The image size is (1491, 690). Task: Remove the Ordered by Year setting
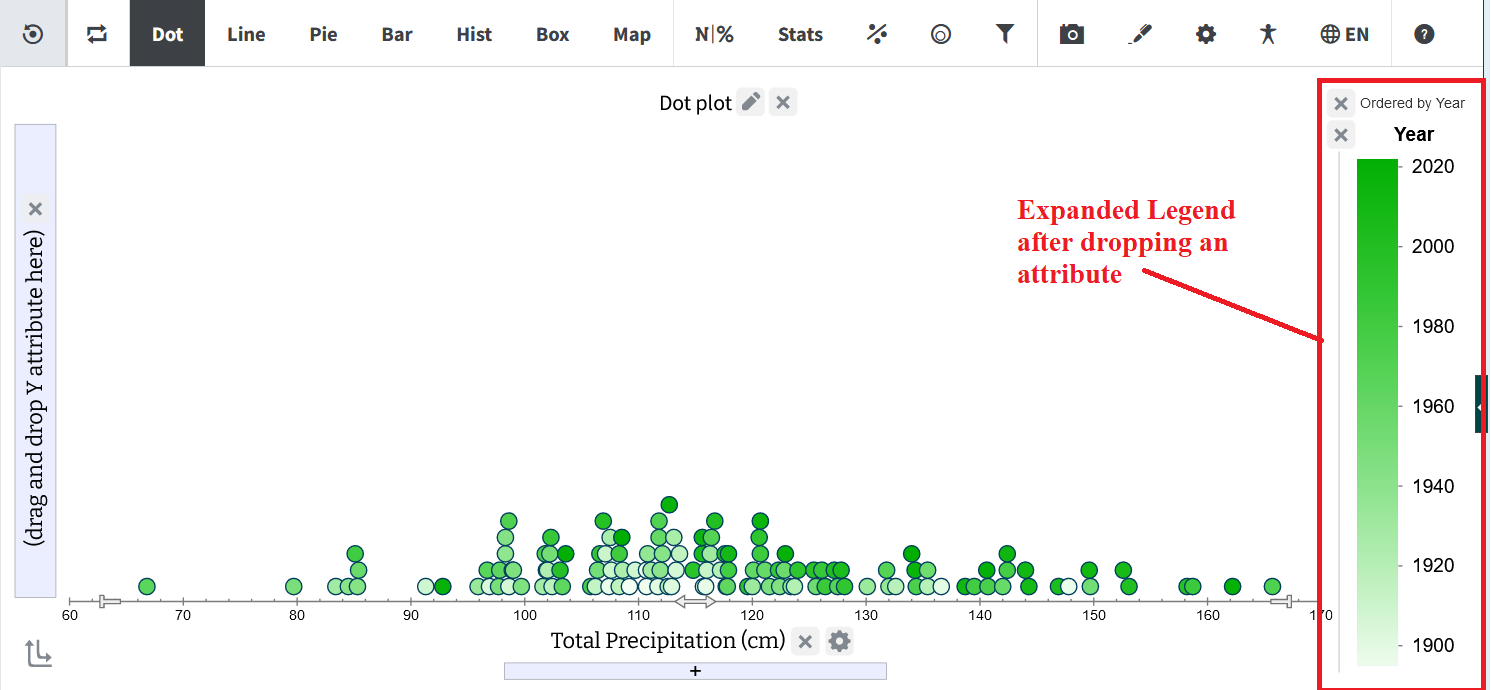pyautogui.click(x=1341, y=103)
